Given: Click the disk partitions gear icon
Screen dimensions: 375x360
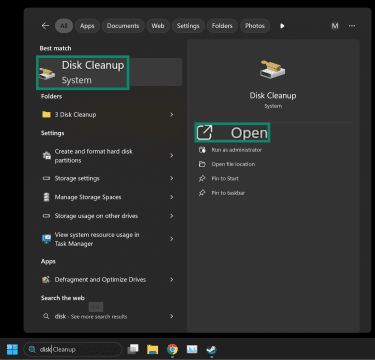Looking at the screenshot, I should tap(46, 155).
